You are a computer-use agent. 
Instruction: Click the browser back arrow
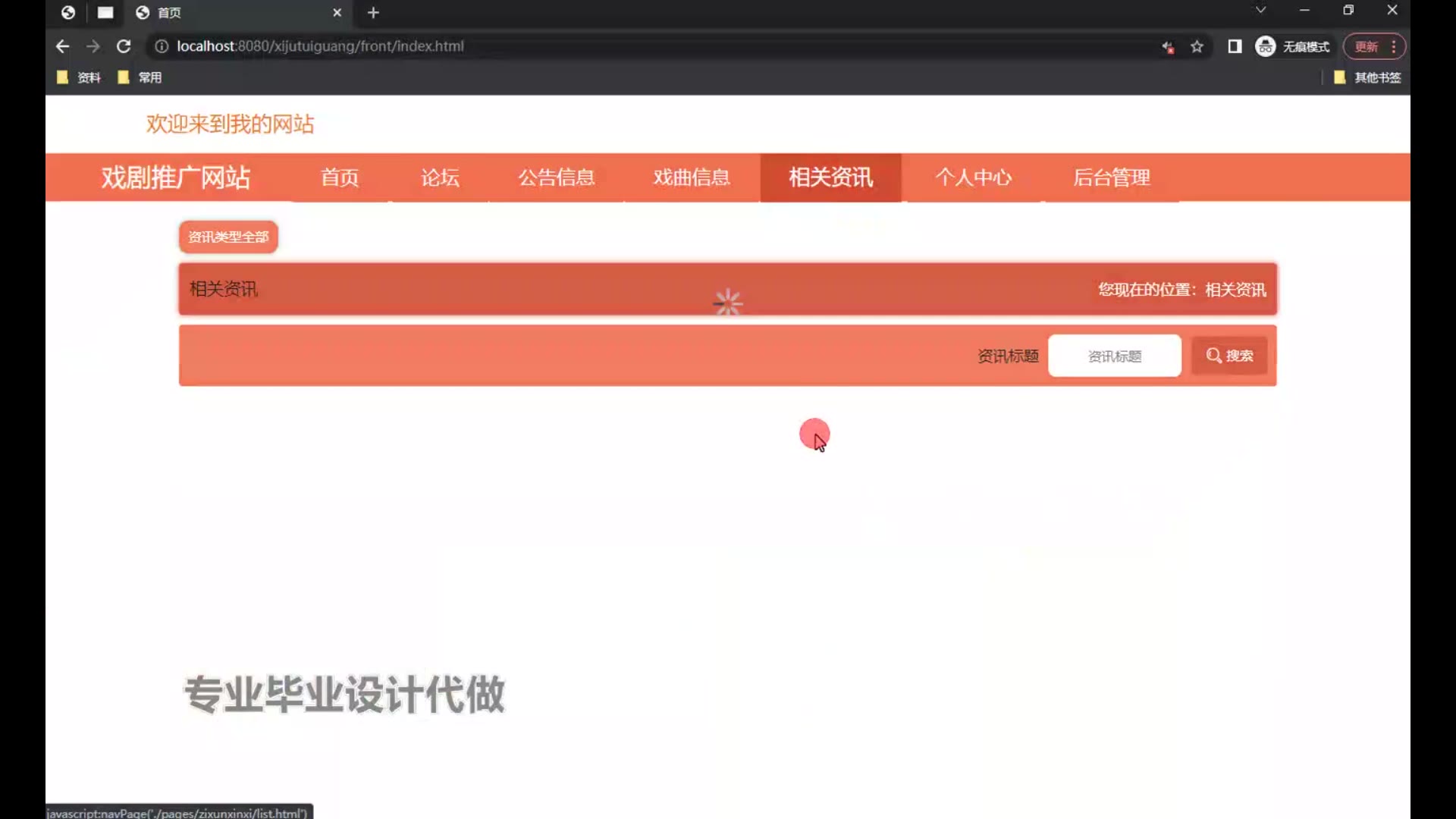point(62,46)
